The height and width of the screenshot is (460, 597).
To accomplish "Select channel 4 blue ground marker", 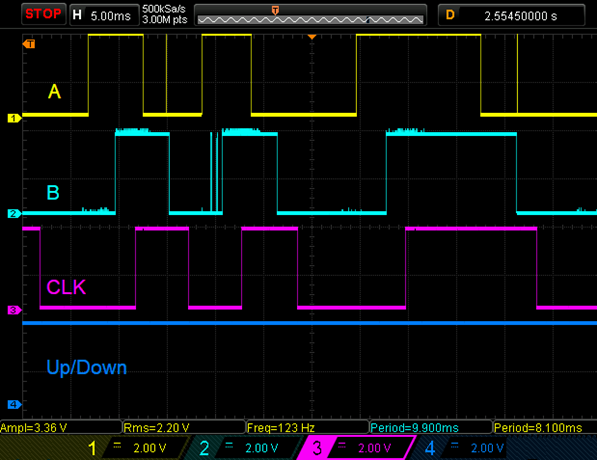I will point(14,404).
